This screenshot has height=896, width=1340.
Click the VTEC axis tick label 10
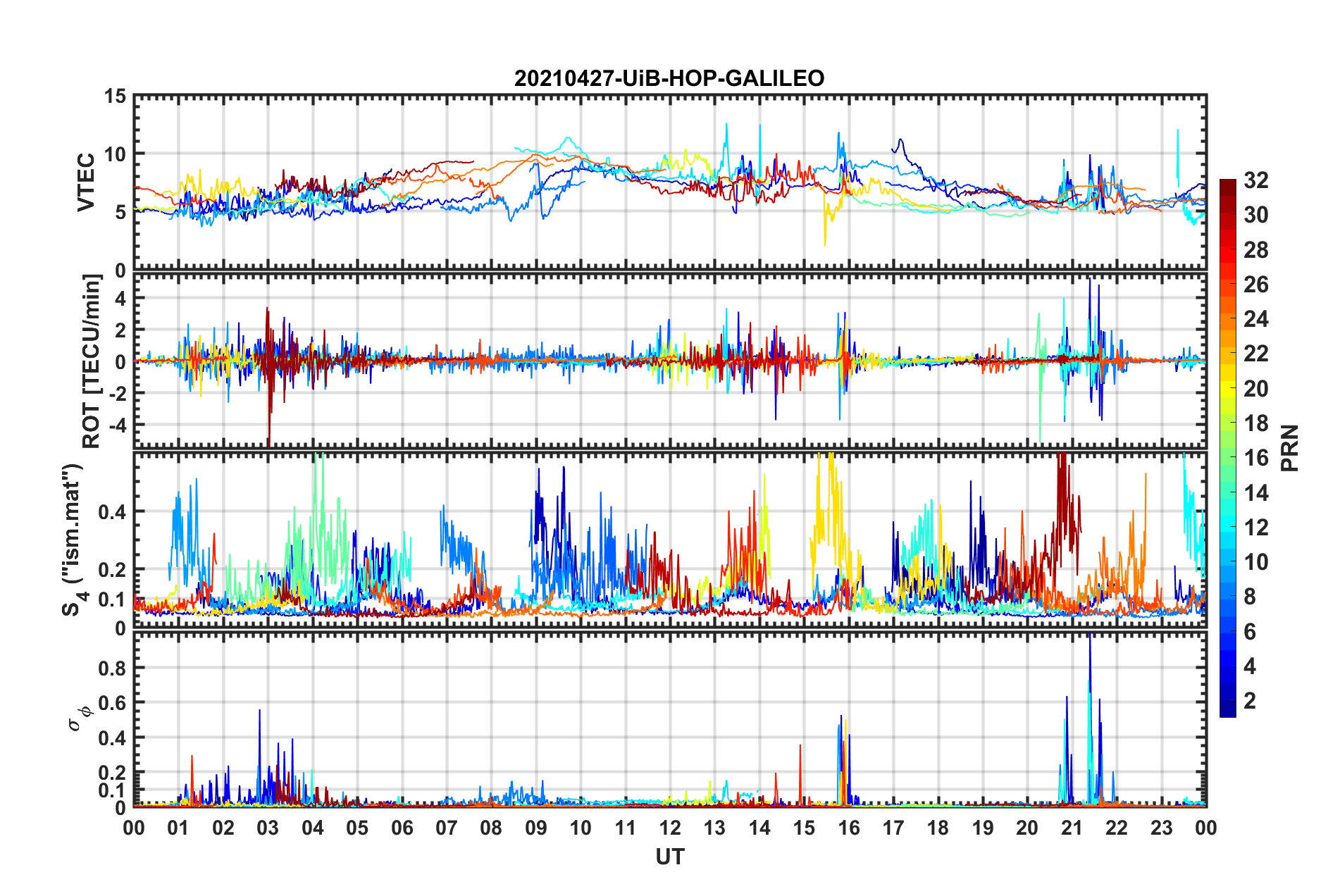[x=116, y=154]
